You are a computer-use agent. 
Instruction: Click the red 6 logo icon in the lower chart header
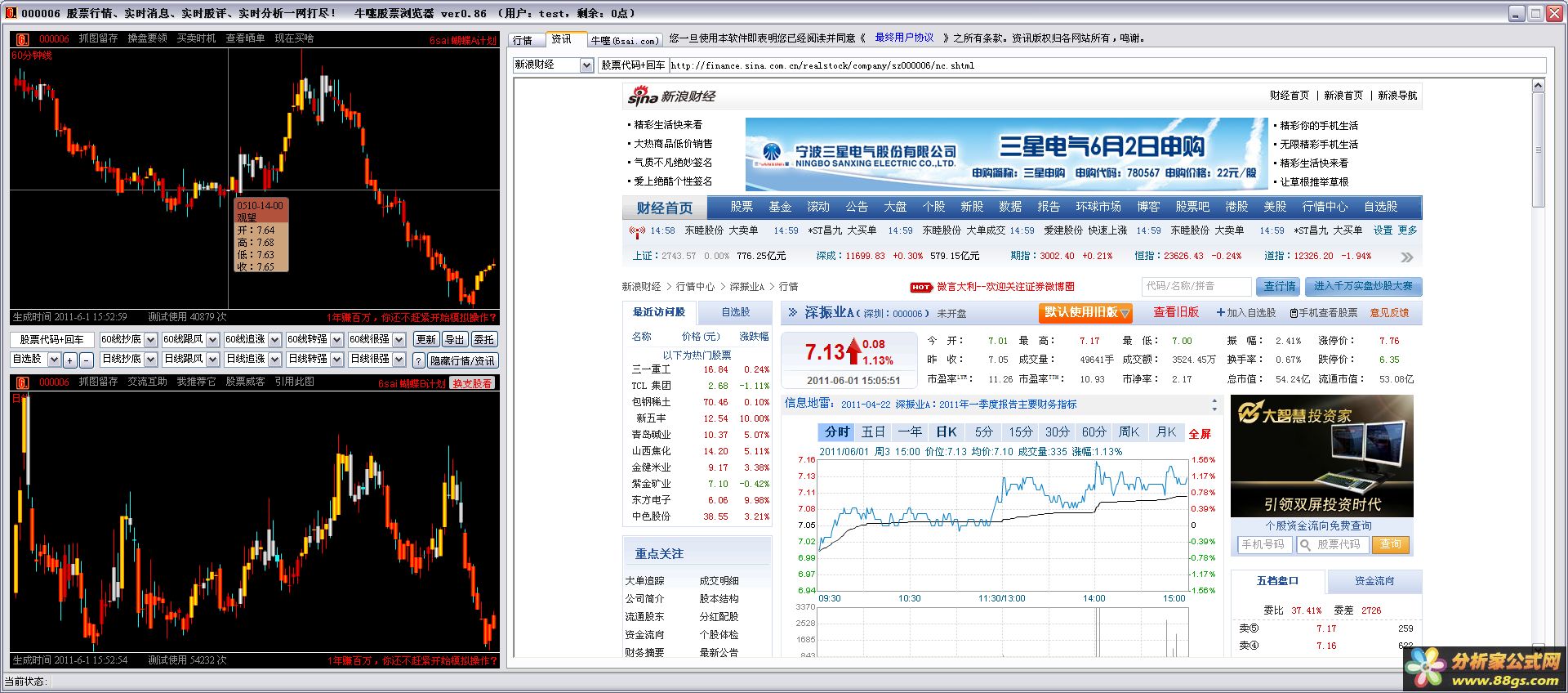tap(21, 382)
